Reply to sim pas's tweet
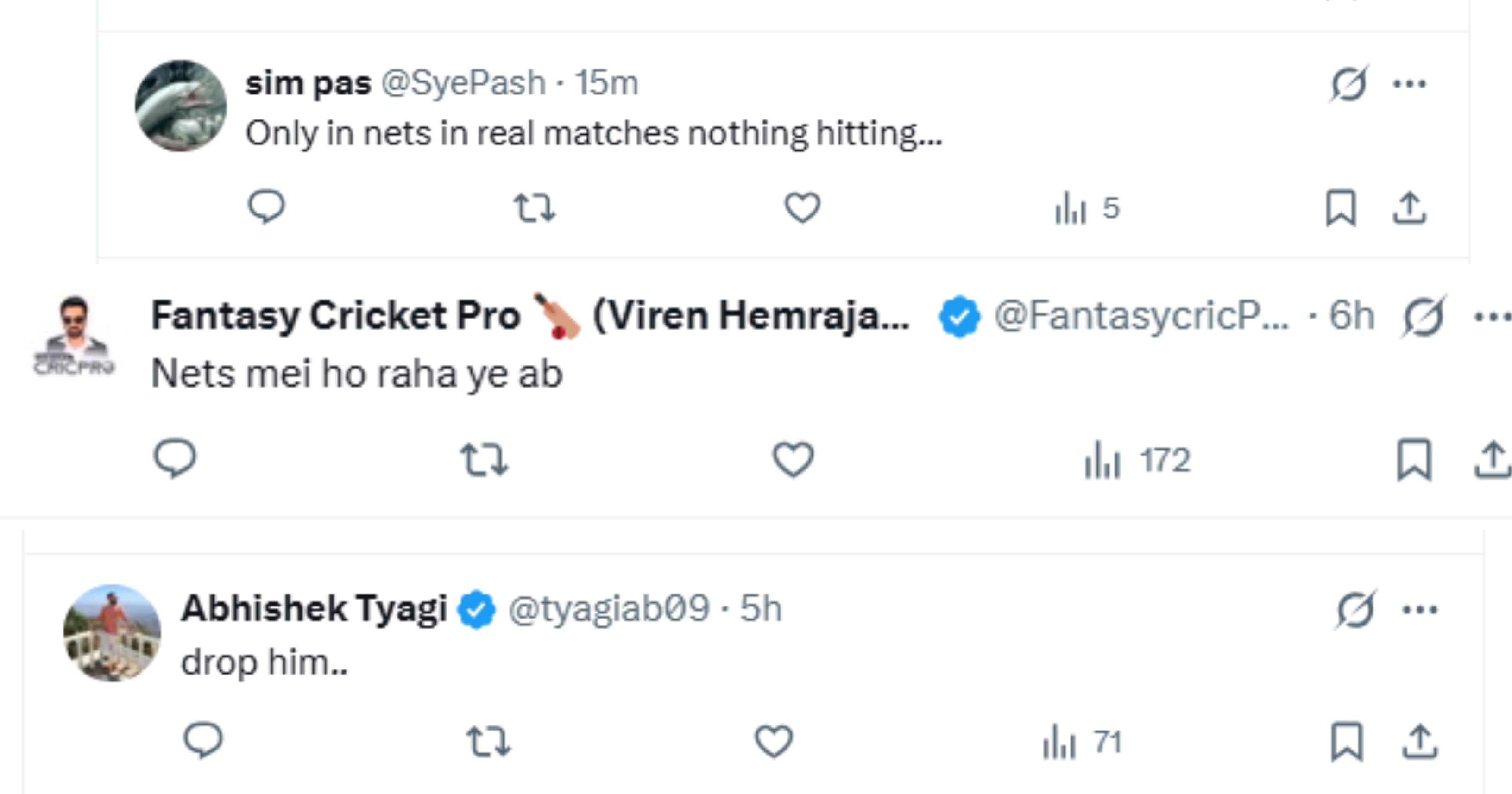The width and height of the screenshot is (1512, 794). (x=266, y=207)
